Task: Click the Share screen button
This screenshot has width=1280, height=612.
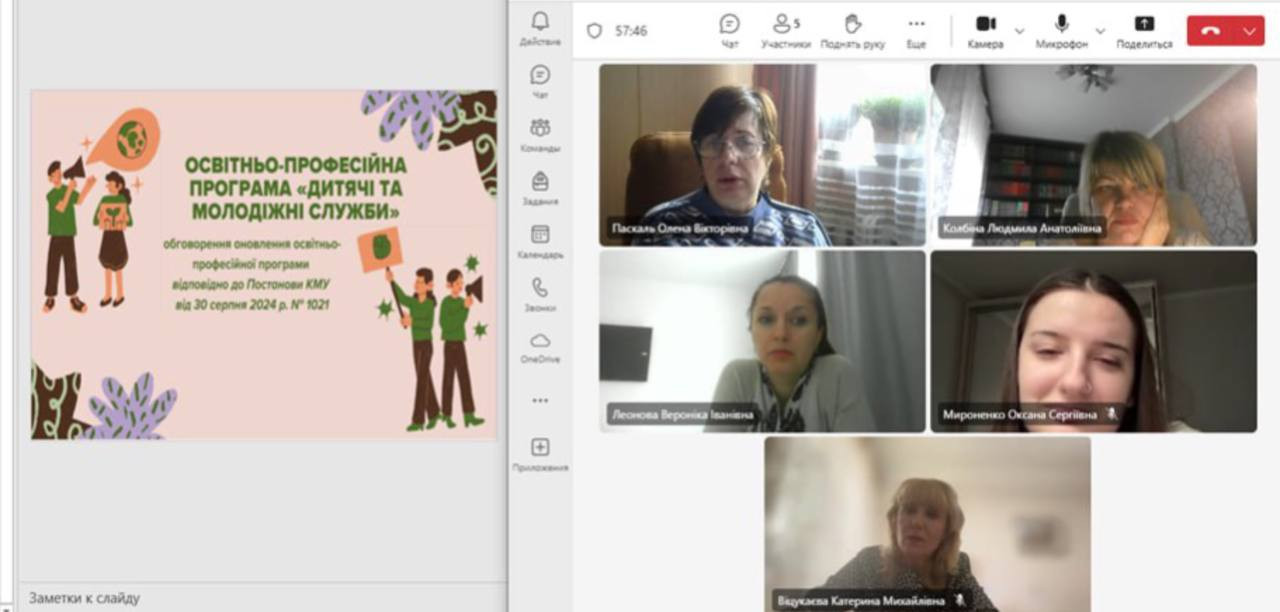Action: coord(1144,30)
